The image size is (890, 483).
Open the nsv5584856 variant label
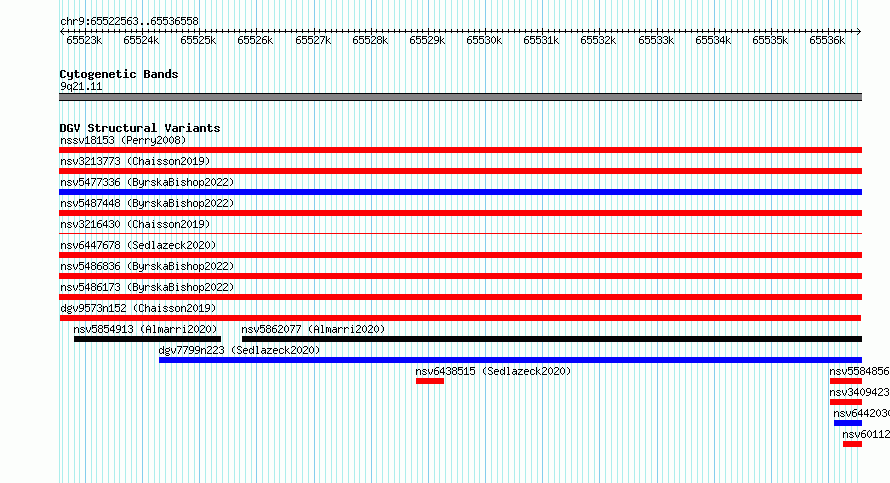click(859, 371)
